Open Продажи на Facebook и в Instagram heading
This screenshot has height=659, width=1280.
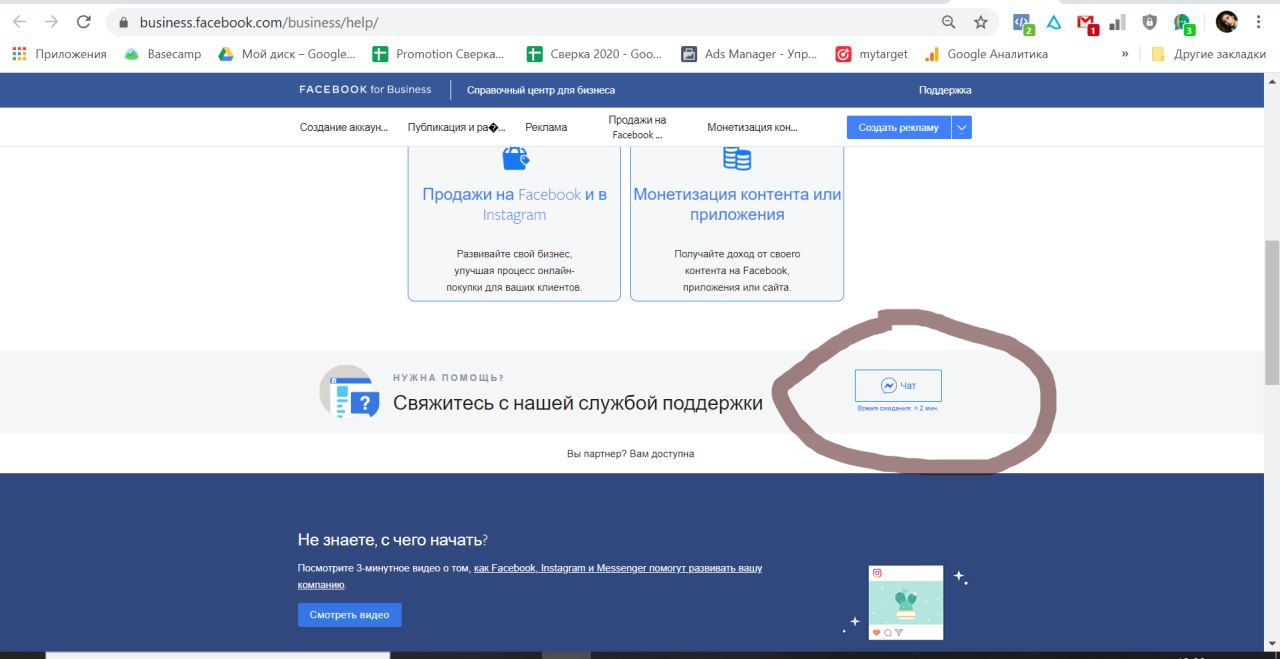pyautogui.click(x=515, y=204)
